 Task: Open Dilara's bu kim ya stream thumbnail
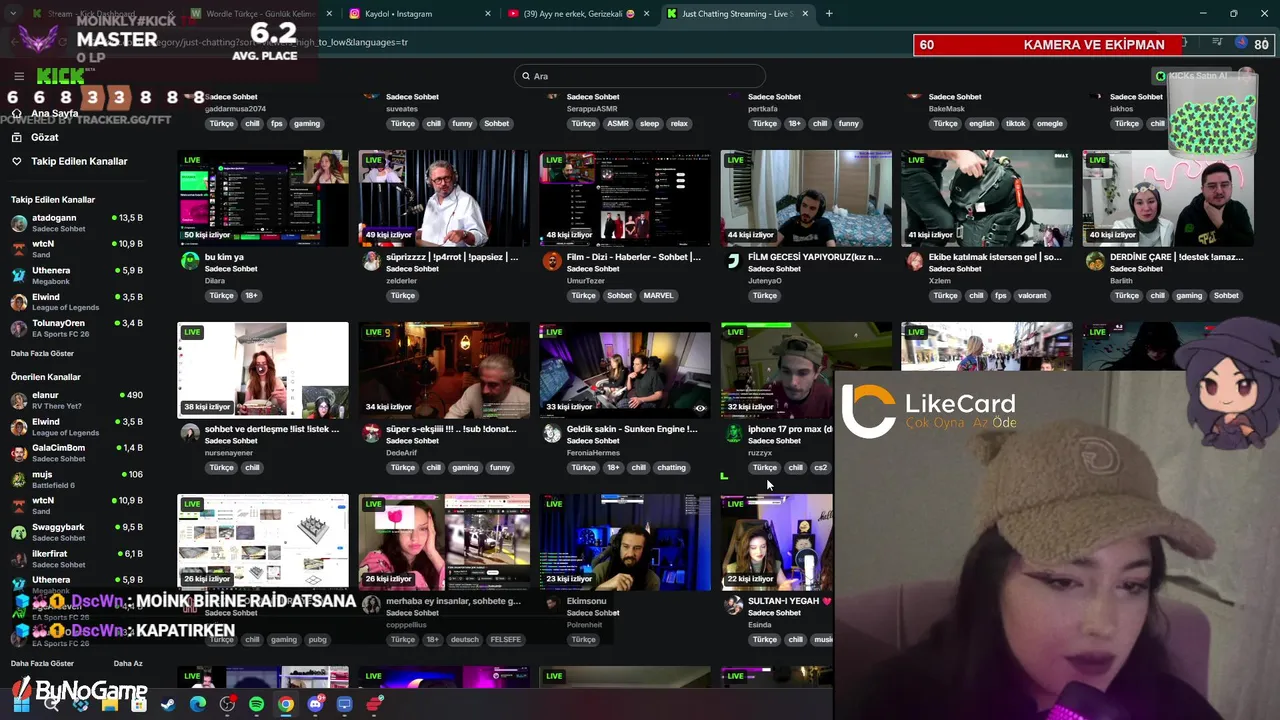[263, 198]
